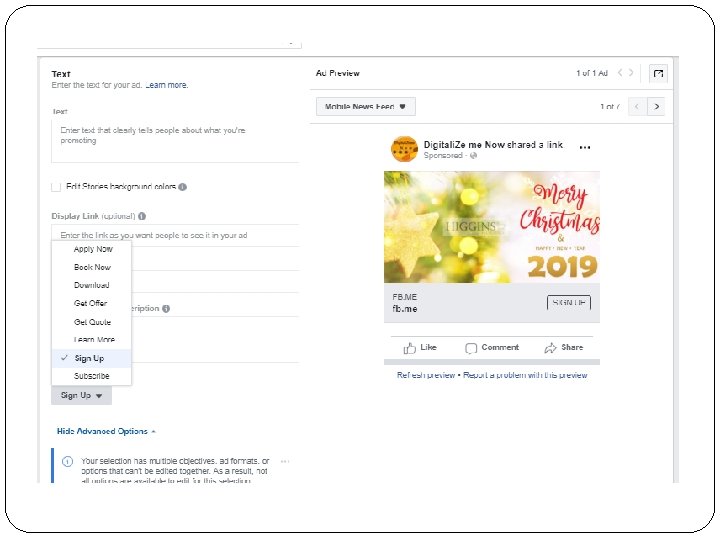Click the Like thumbs-up icon
720x540 pixels.
tap(410, 348)
